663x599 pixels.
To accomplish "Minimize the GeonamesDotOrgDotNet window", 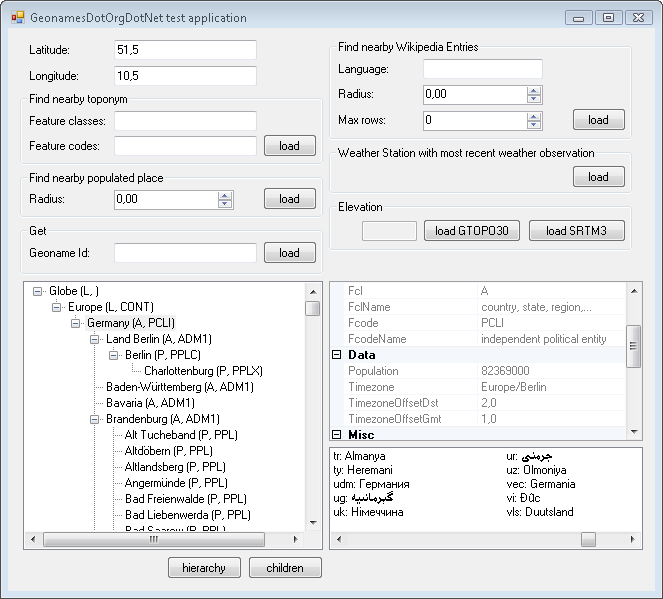I will pos(579,18).
